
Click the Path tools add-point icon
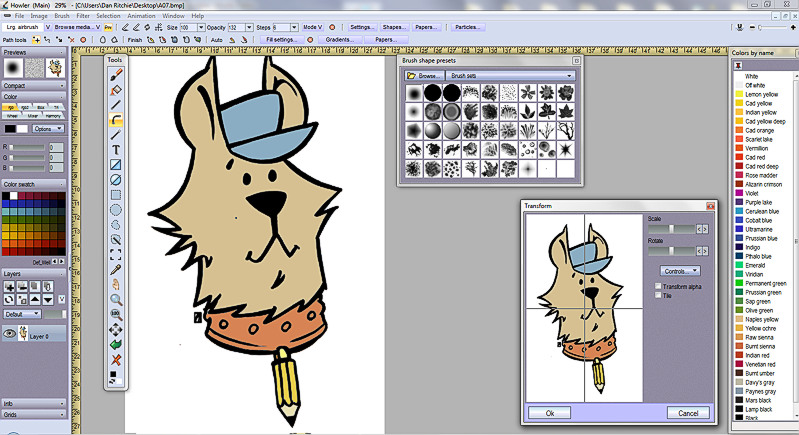point(36,39)
